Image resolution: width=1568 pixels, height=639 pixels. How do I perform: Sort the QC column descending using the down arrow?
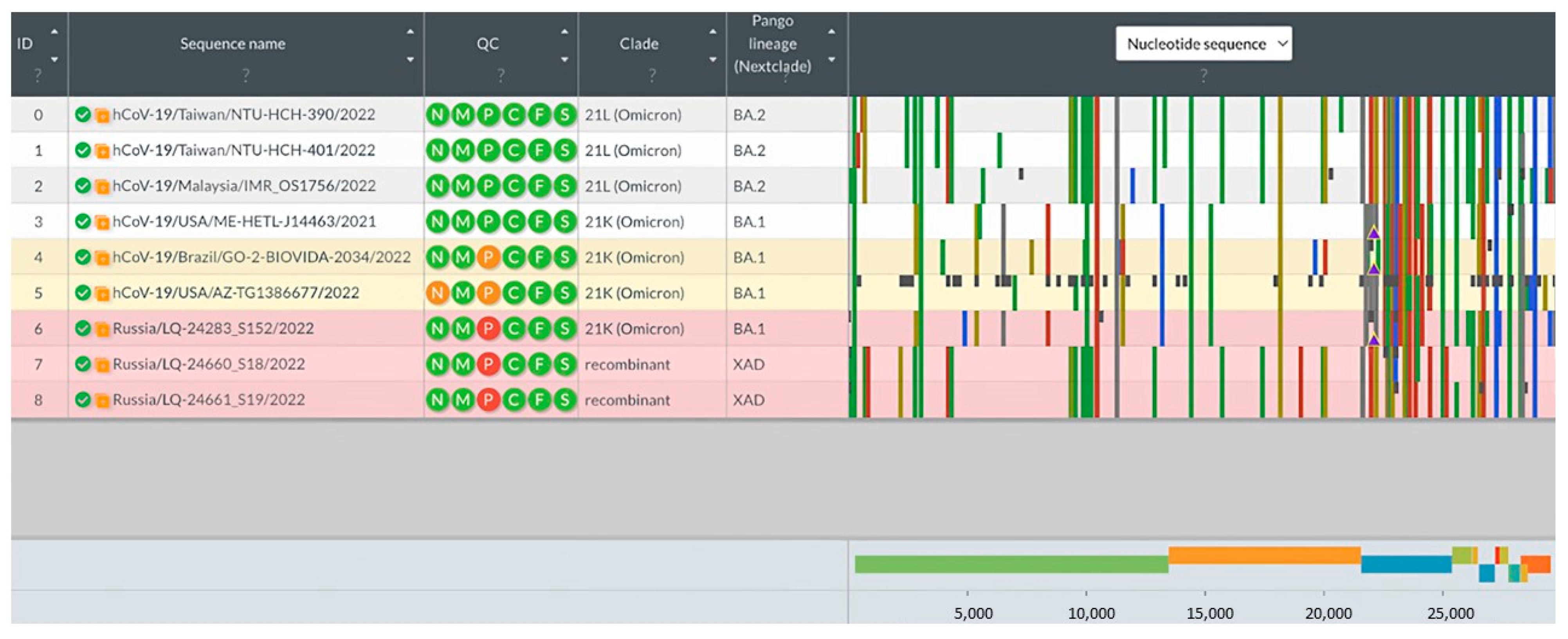tap(564, 60)
